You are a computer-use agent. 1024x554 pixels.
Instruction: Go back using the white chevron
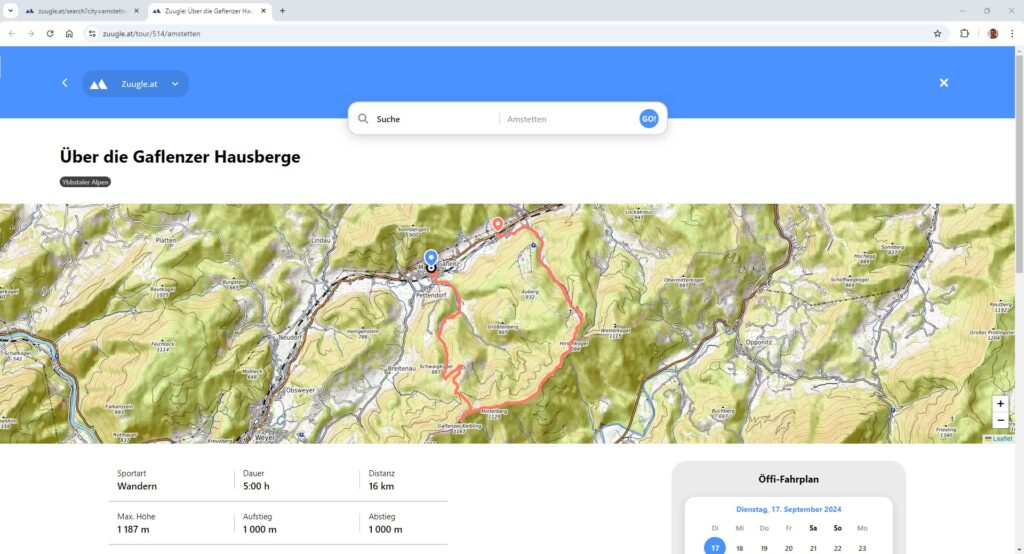point(65,83)
